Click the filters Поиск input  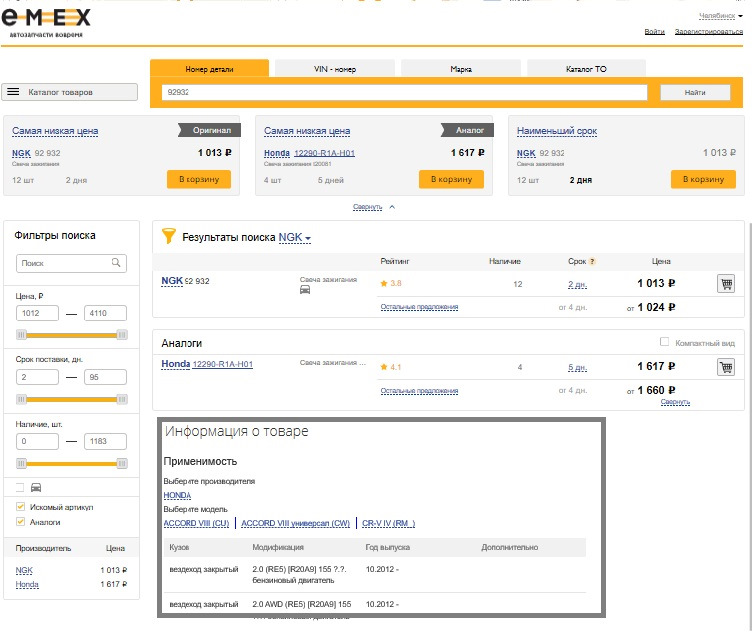71,263
